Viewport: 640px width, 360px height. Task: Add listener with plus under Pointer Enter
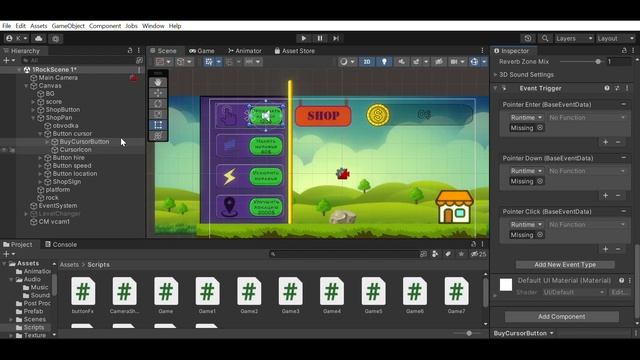pos(606,142)
